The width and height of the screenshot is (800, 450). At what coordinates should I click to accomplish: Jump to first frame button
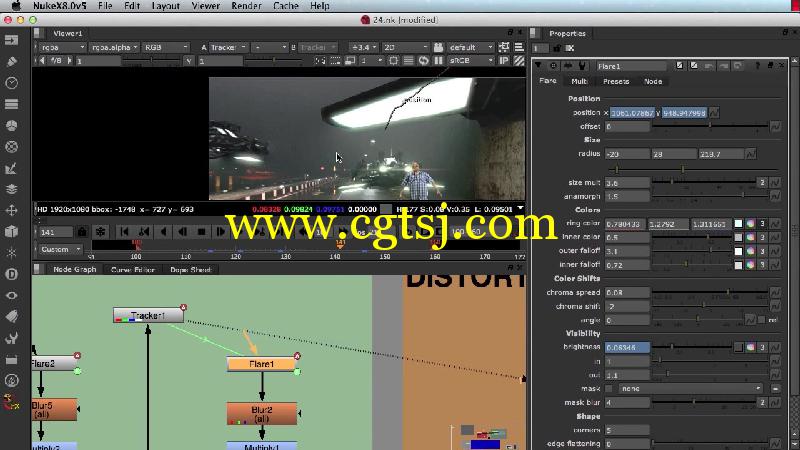click(124, 232)
